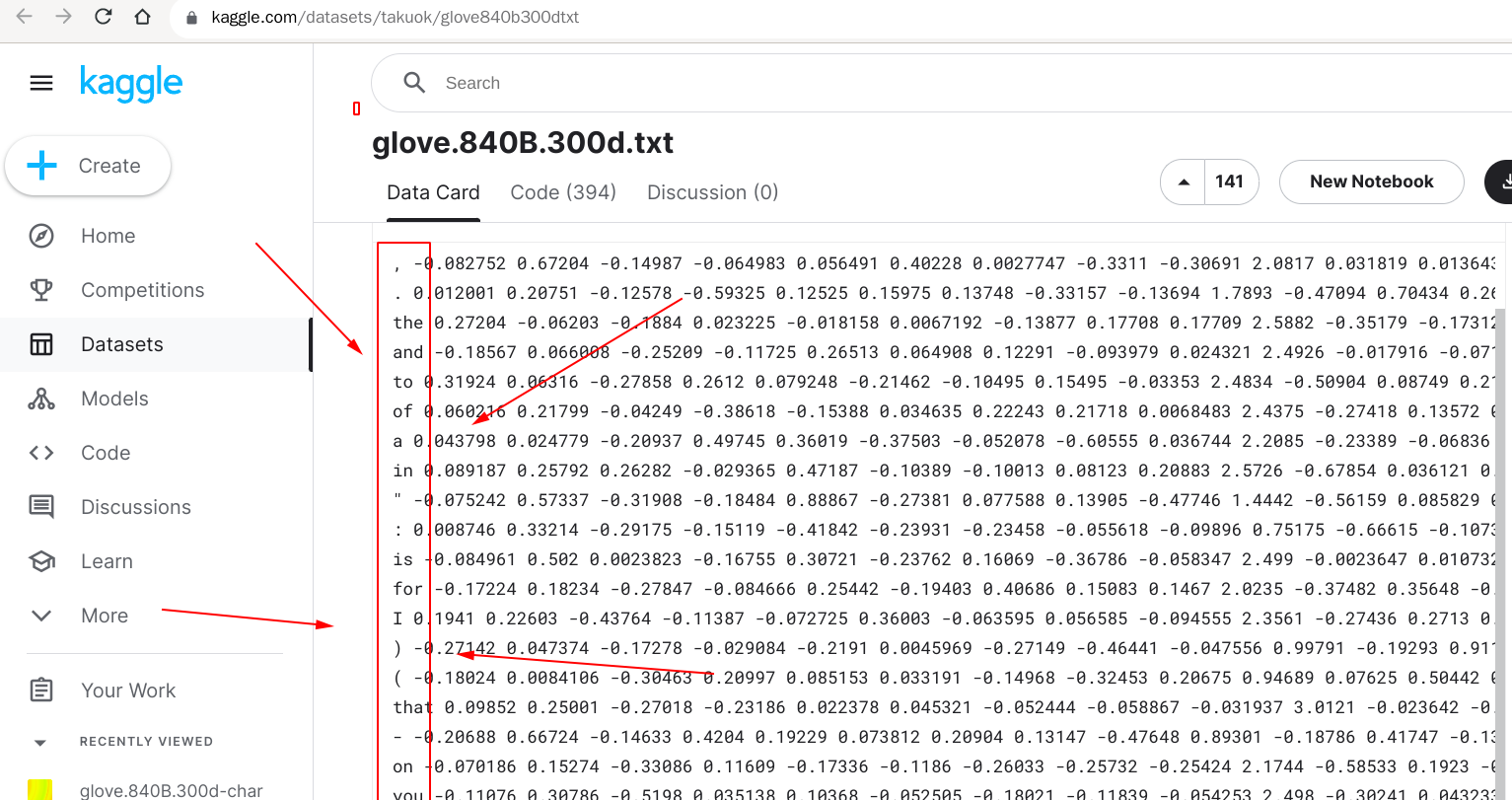The image size is (1512, 800).
Task: Upvote the dataset with the arrow button
Action: click(x=1184, y=182)
